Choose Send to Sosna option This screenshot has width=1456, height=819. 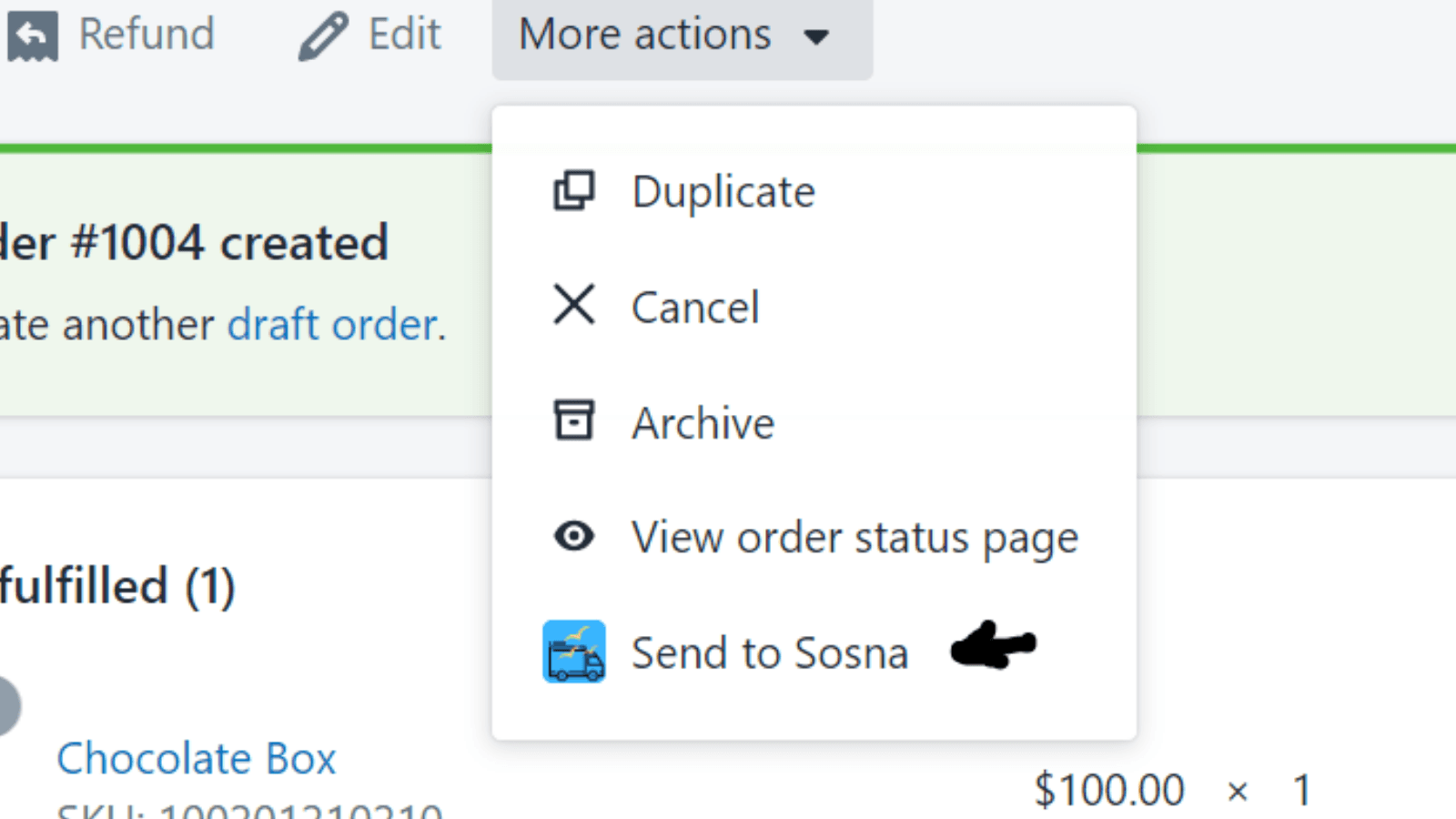770,652
